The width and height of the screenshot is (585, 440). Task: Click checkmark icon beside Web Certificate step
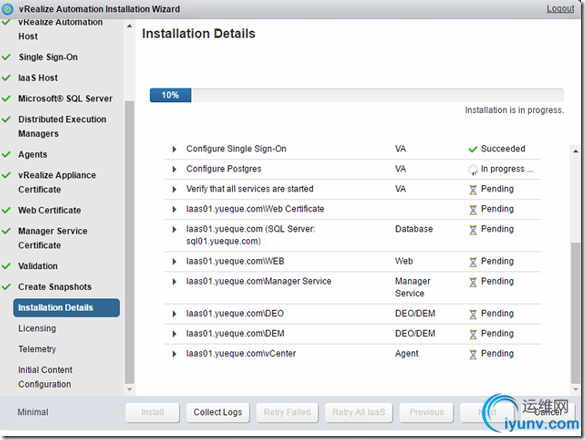(6, 210)
